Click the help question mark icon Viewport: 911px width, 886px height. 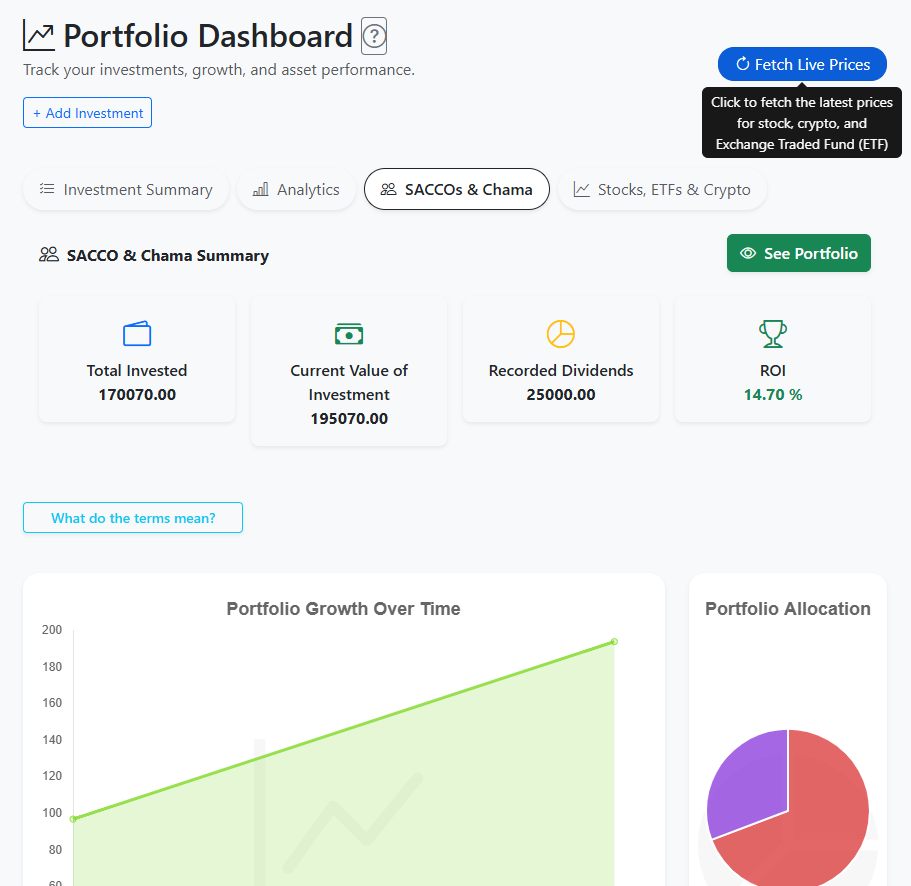374,37
